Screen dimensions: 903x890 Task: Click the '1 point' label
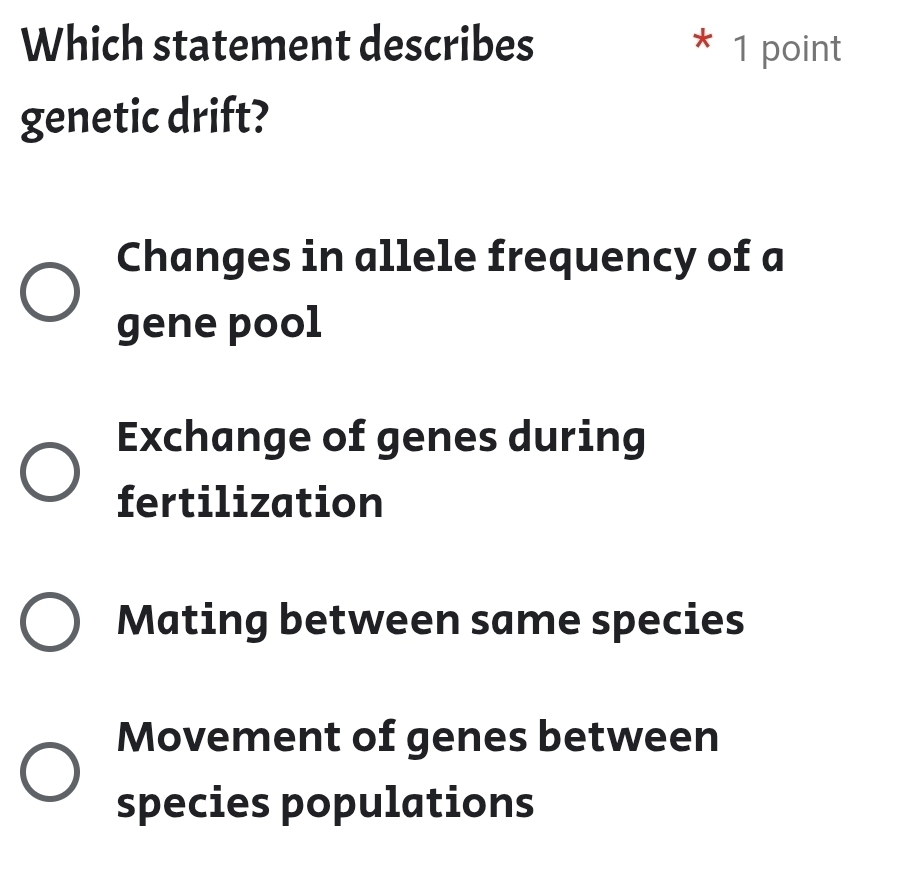[787, 47]
